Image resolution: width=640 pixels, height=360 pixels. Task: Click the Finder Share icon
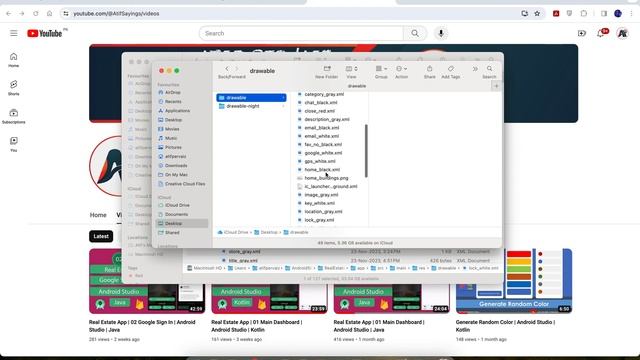(429, 69)
